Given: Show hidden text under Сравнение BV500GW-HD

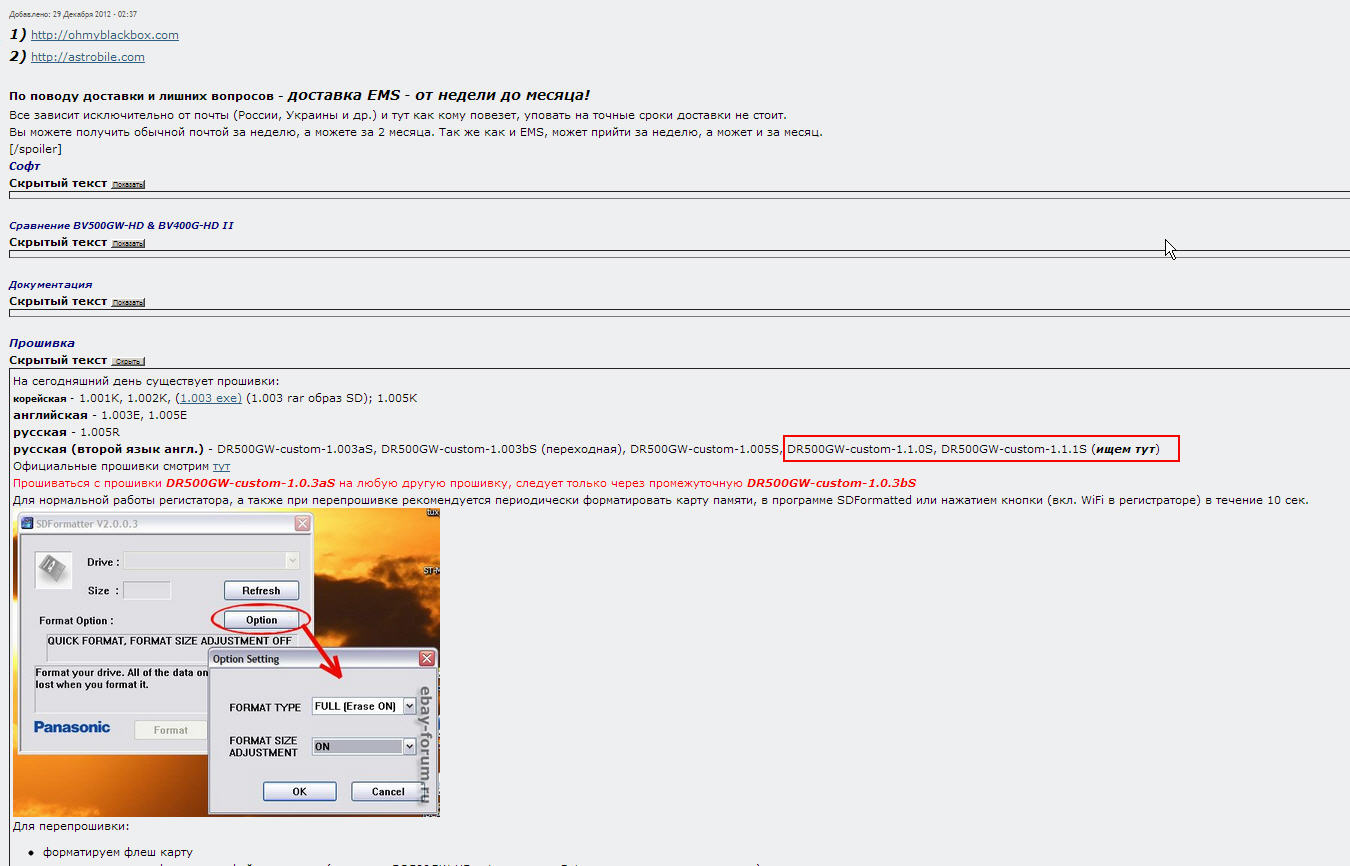Looking at the screenshot, I should coord(128,243).
